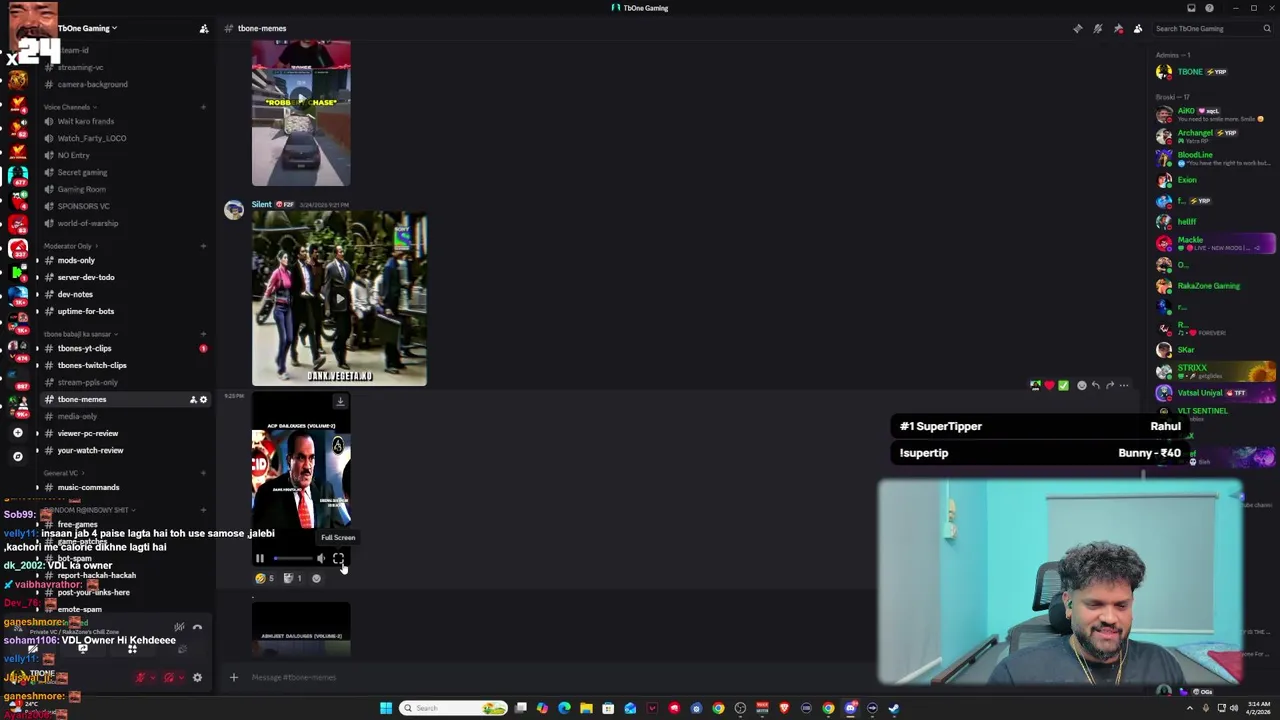
Task: Open the TbOne Gaming server dropdown
Action: (89, 28)
